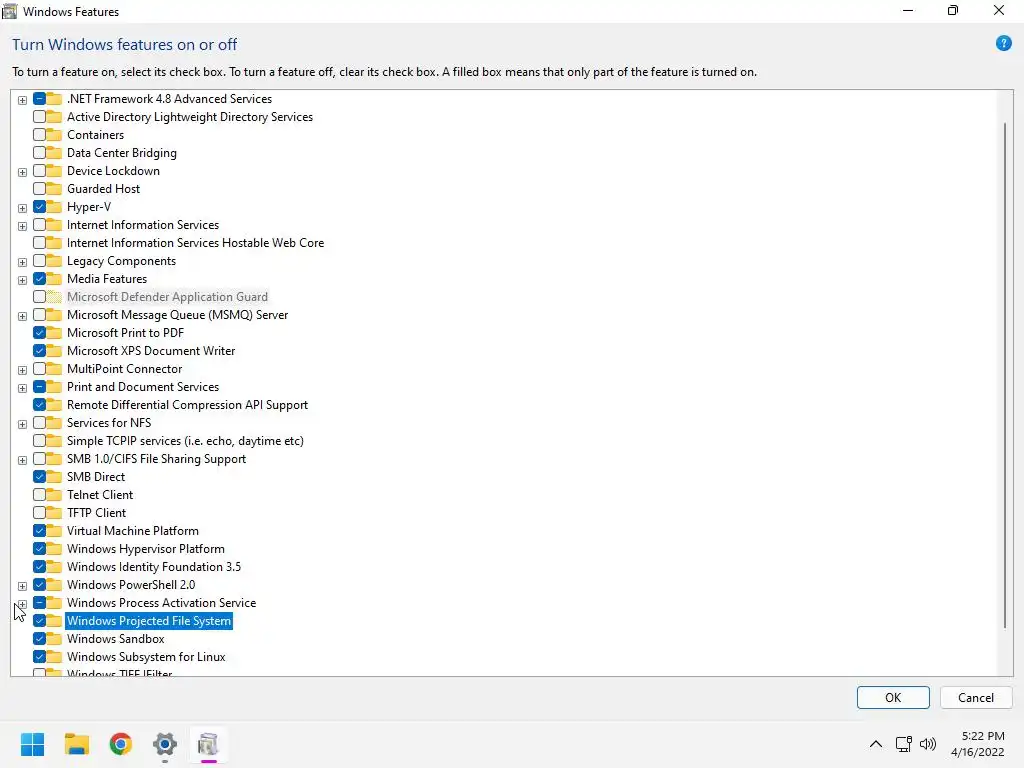Click the folder icon beside Hyper-V
This screenshot has height=768, width=1024.
(55, 206)
